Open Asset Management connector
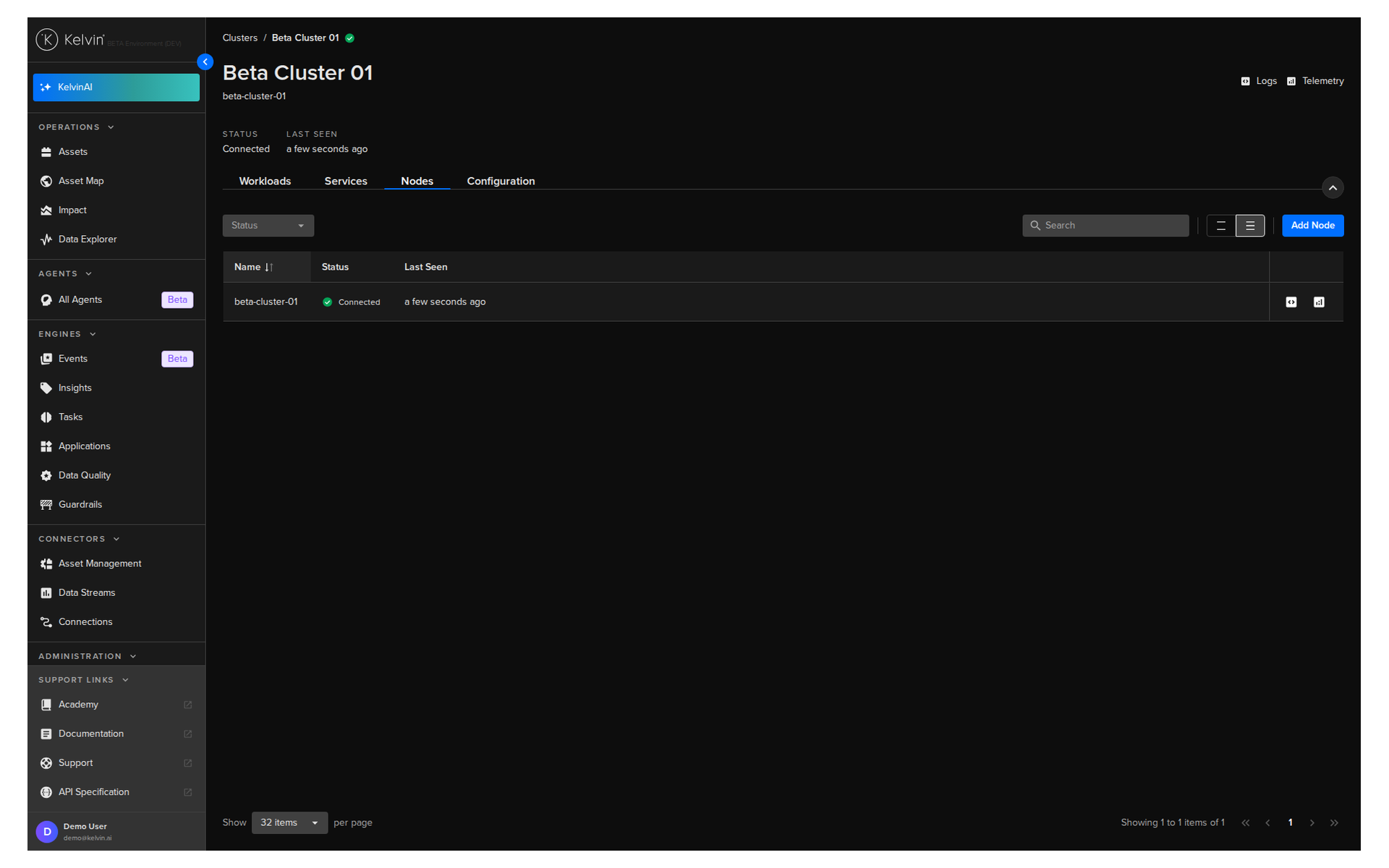The height and width of the screenshot is (868, 1389). tap(116, 563)
